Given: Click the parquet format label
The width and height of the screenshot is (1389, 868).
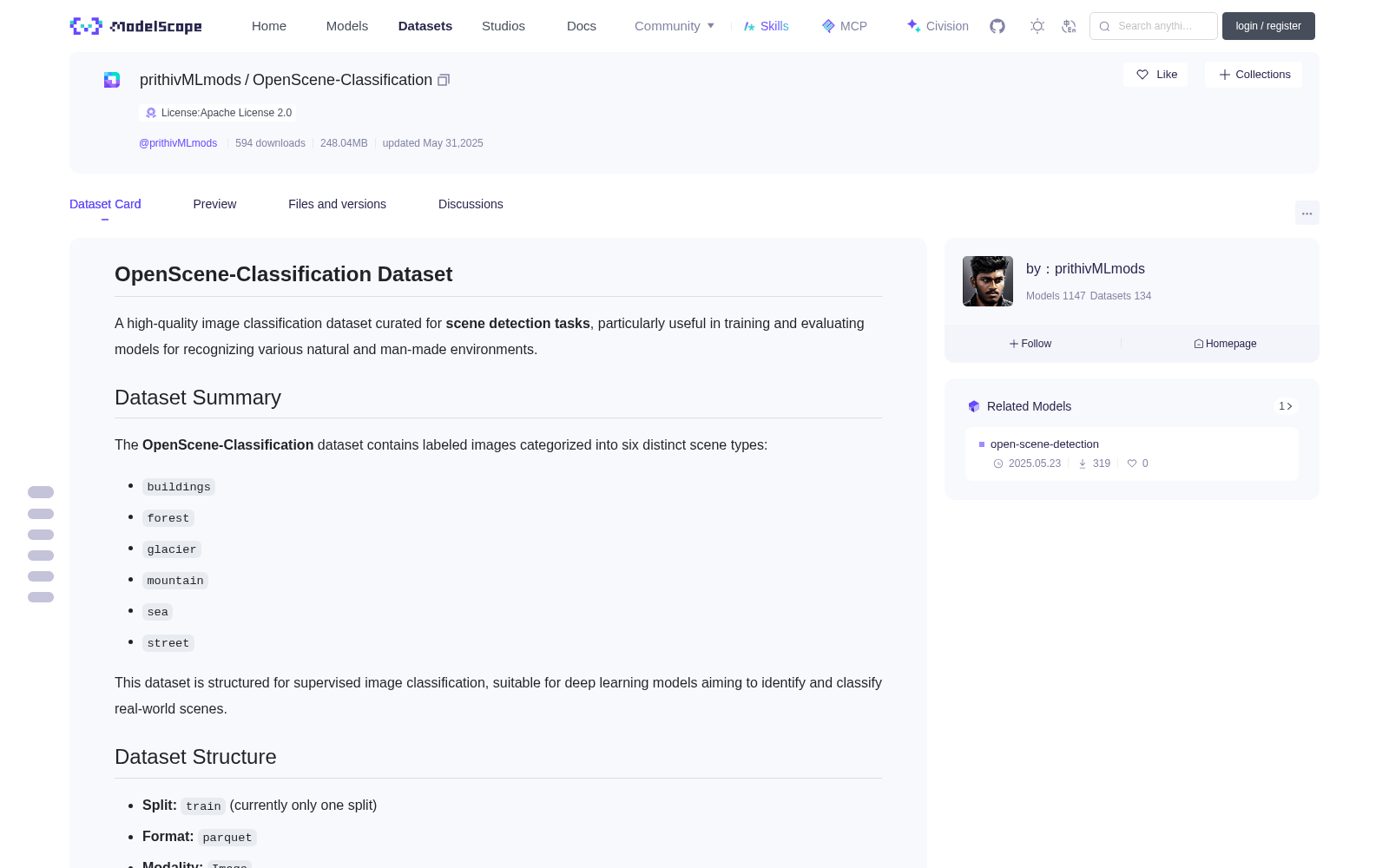Looking at the screenshot, I should (x=227, y=838).
